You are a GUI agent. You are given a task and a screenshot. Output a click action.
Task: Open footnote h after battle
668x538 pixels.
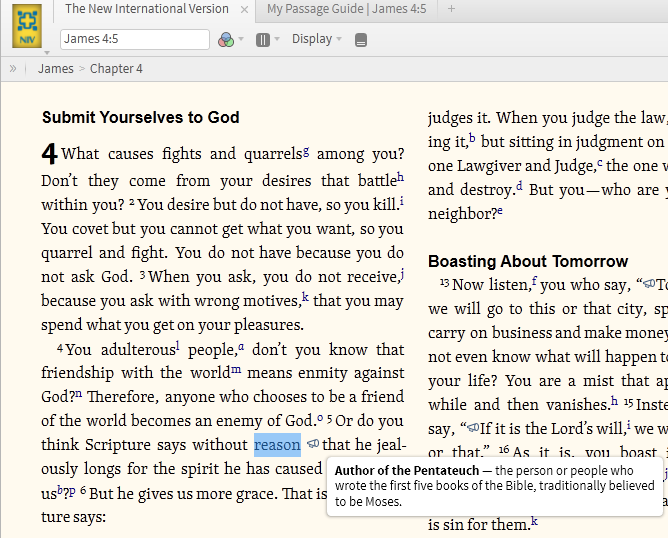(x=400, y=177)
